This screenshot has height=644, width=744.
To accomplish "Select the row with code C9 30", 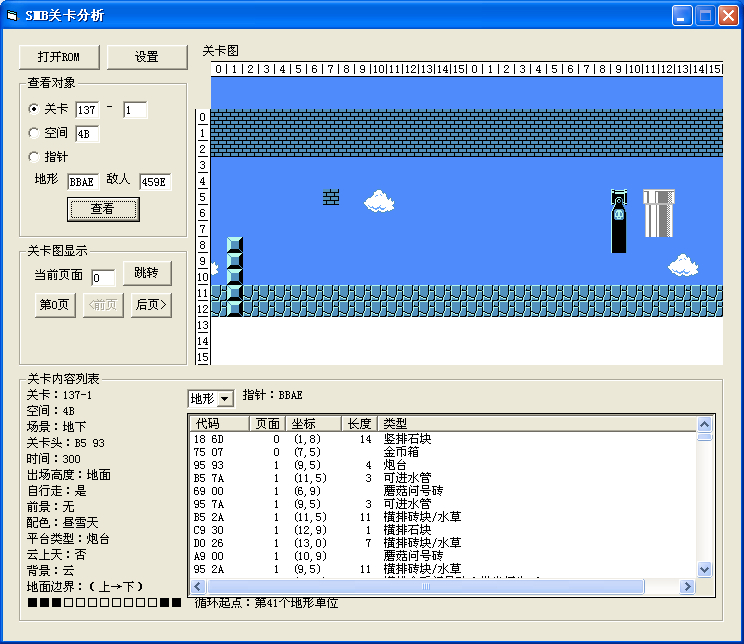I will [443, 530].
